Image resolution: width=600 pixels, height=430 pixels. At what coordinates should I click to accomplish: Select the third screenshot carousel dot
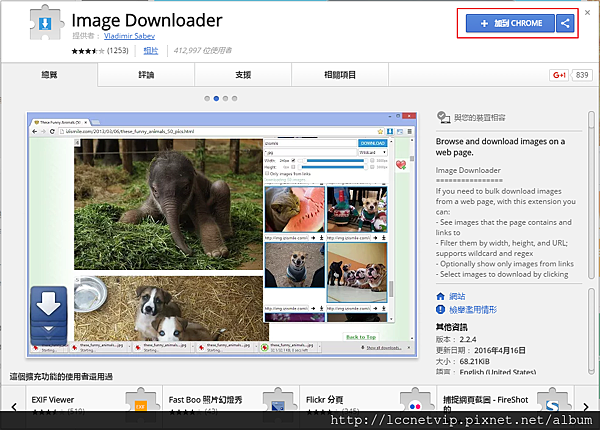[x=225, y=98]
